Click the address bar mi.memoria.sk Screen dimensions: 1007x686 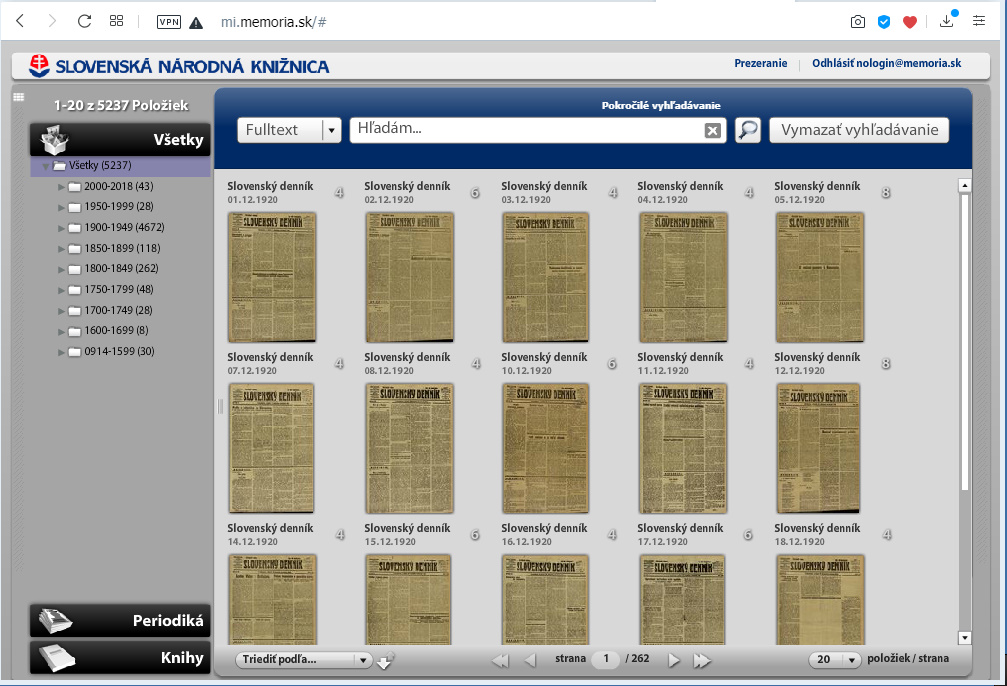274,22
